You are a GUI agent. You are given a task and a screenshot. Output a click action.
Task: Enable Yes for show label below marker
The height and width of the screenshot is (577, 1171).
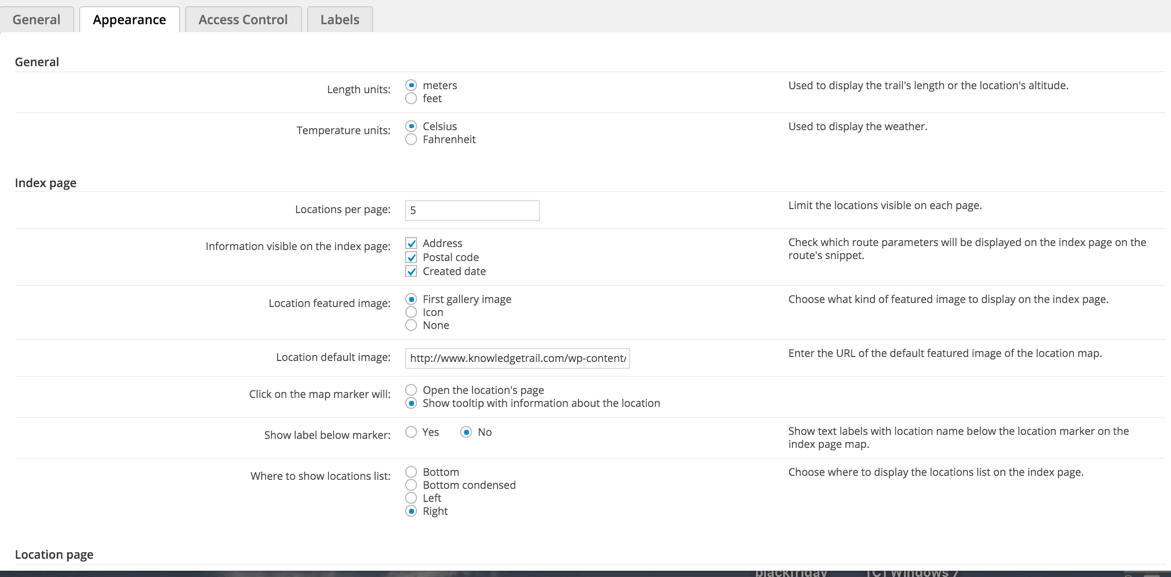pos(411,432)
